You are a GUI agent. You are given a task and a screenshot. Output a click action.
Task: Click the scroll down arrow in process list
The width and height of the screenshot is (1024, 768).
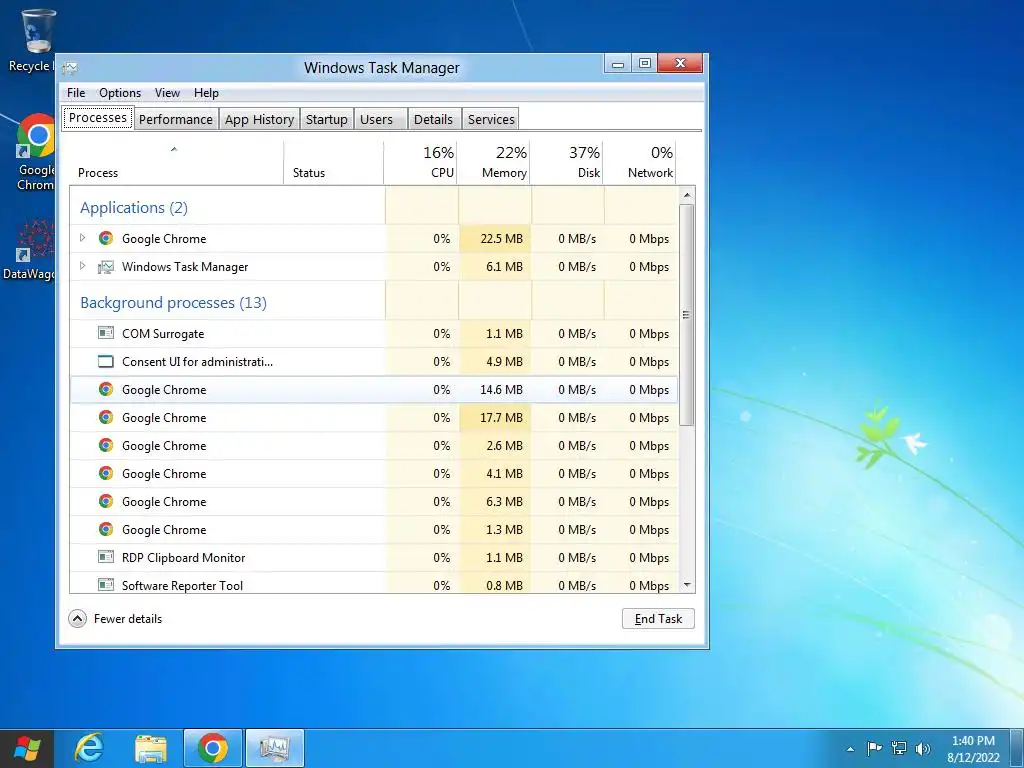tap(686, 584)
